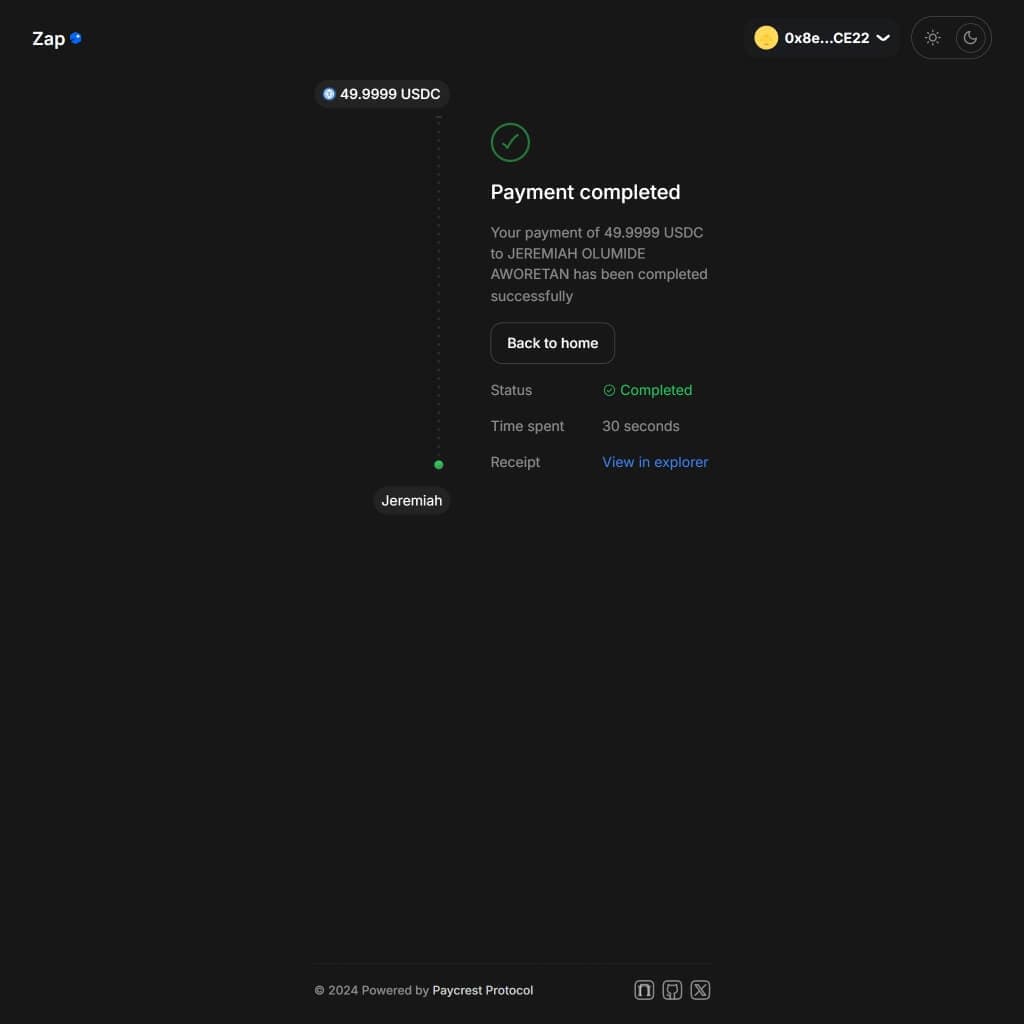
Task: Click the yellow wallet avatar icon
Action: tap(766, 38)
